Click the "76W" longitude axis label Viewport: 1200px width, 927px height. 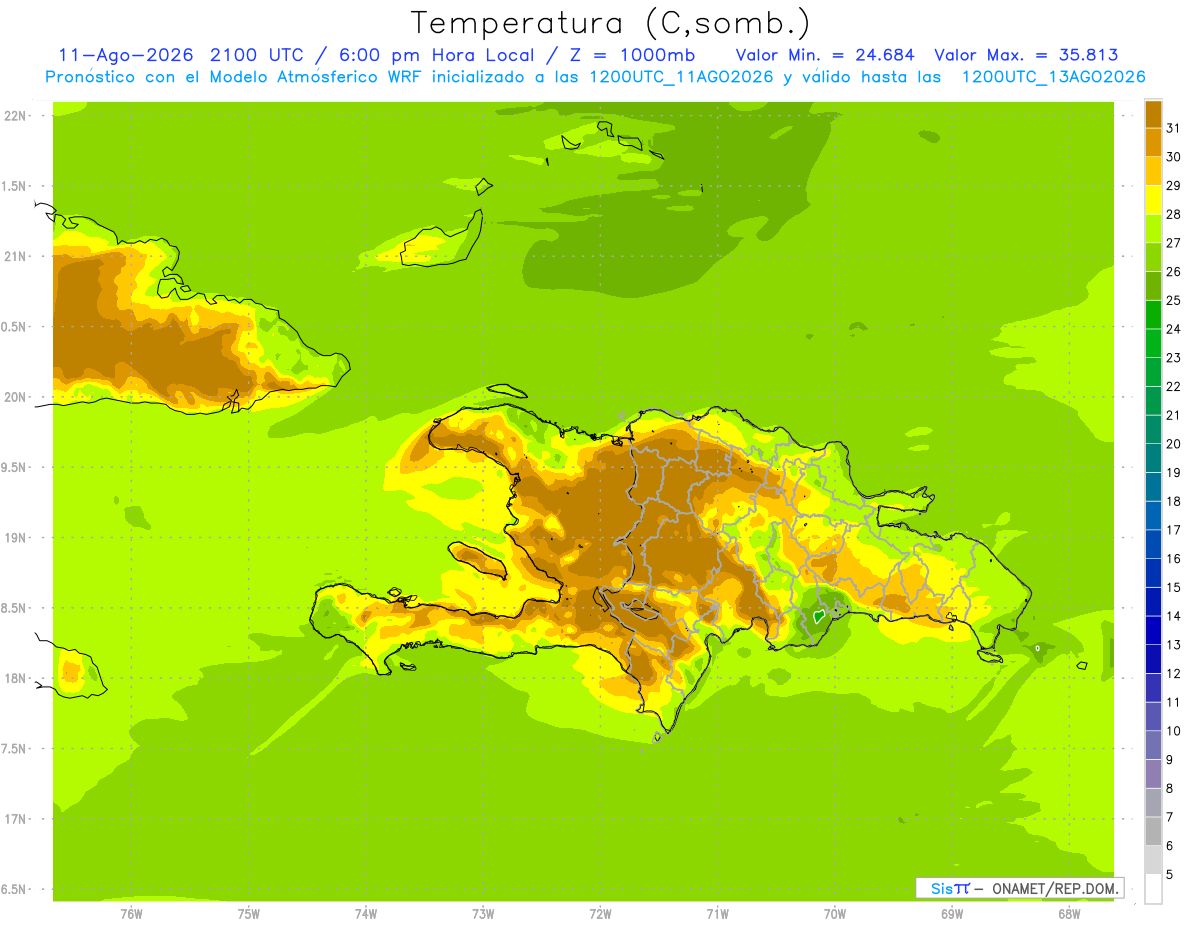(x=131, y=914)
